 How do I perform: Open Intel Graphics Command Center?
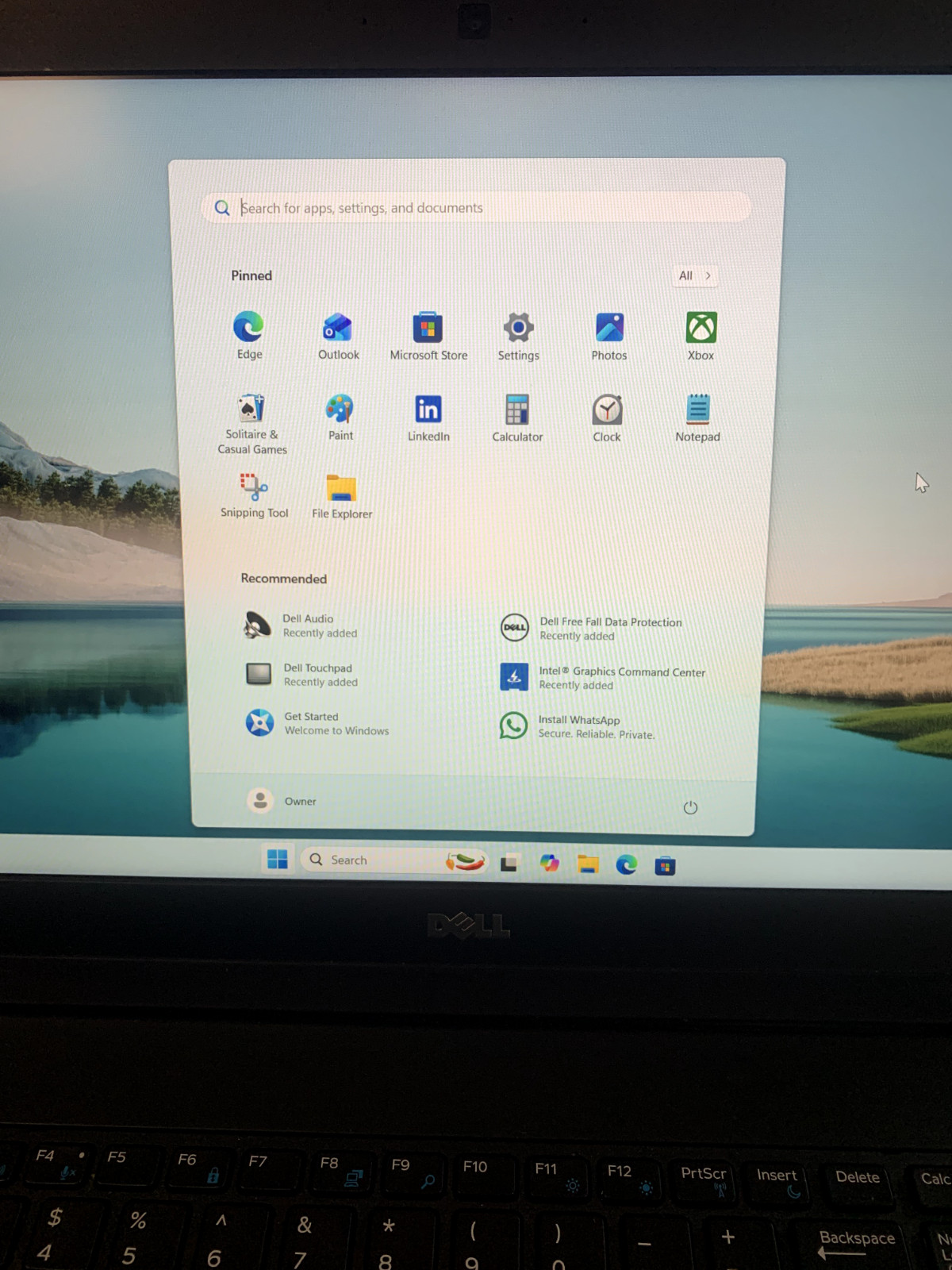coord(603,678)
